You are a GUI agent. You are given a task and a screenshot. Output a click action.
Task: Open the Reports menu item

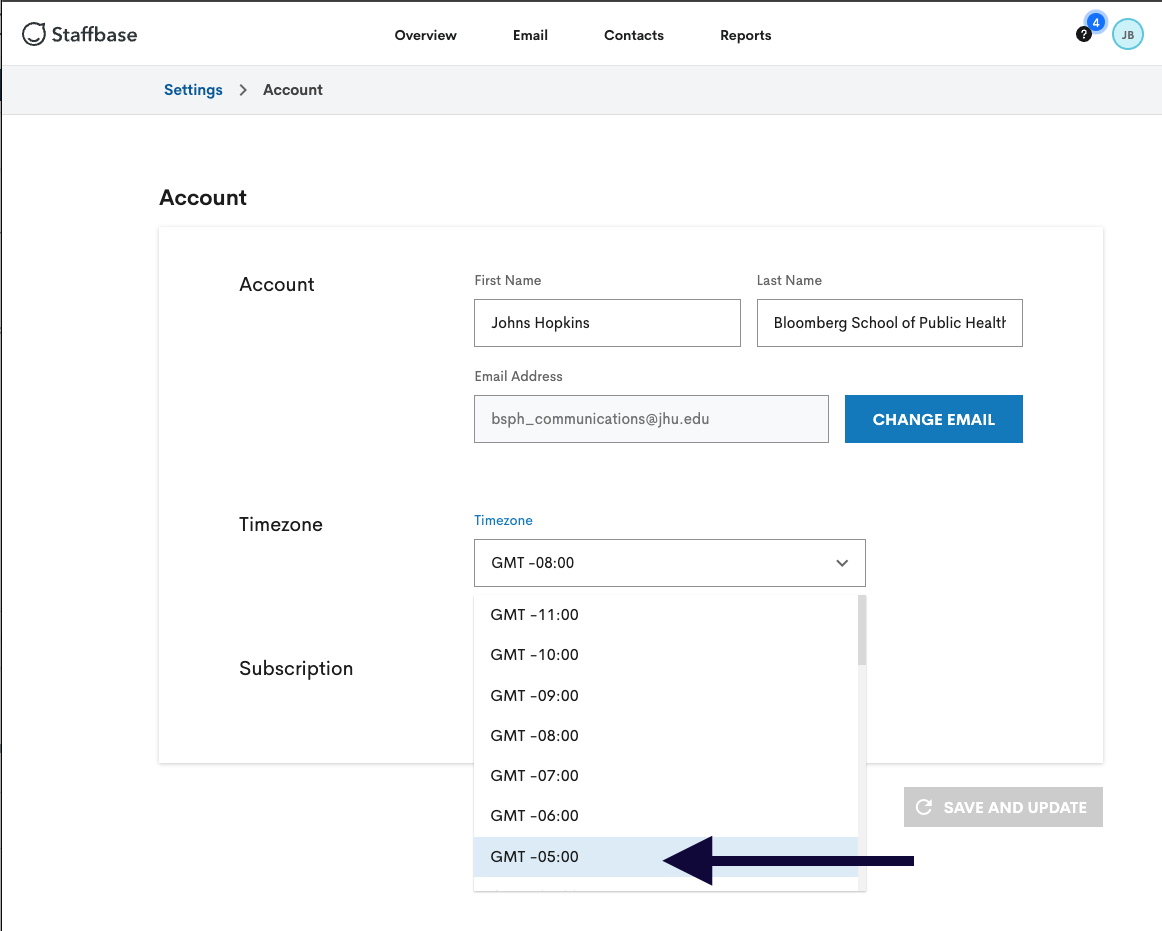click(x=746, y=35)
